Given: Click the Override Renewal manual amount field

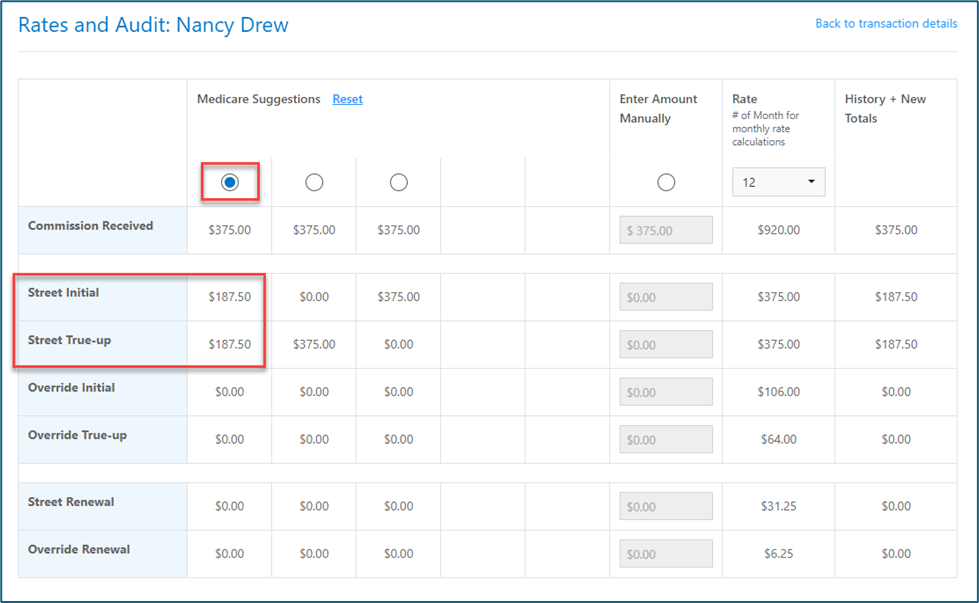Looking at the screenshot, I should coord(666,554).
